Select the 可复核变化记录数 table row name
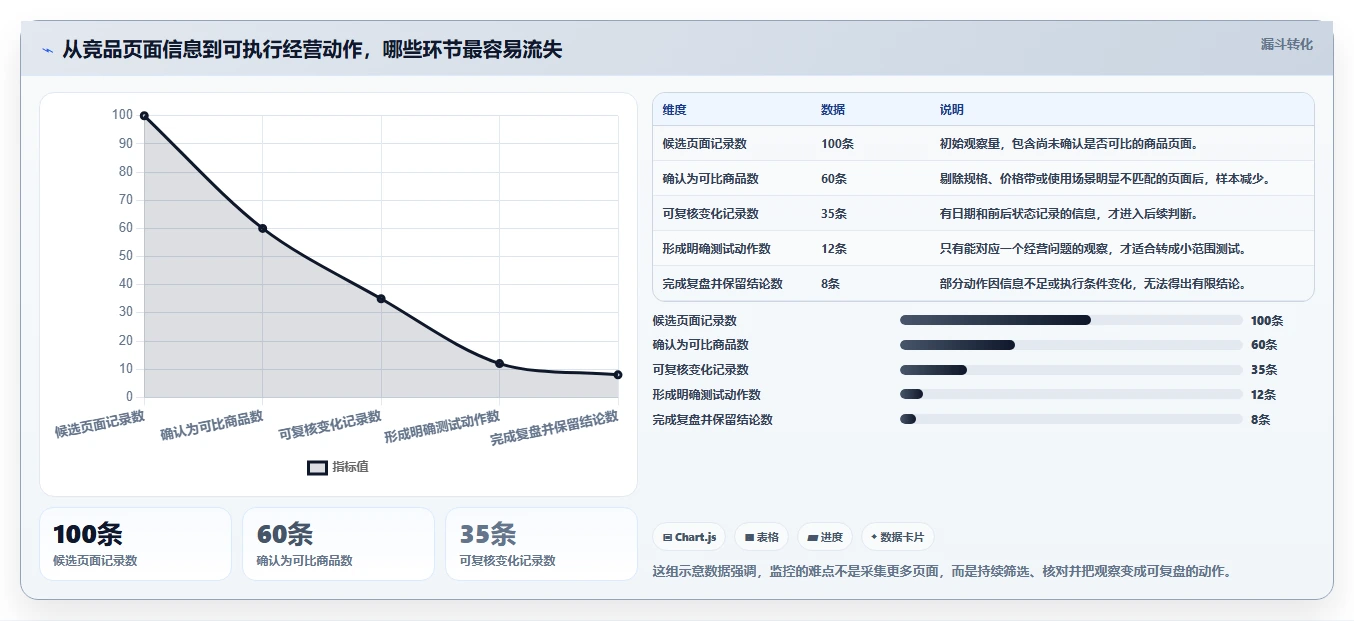The width and height of the screenshot is (1354, 621). 710,214
